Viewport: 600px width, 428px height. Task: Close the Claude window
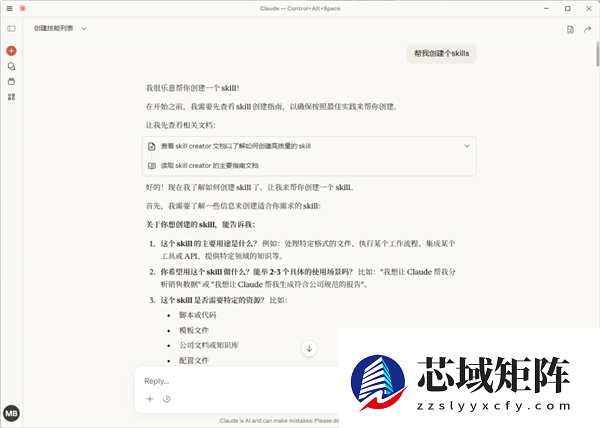tap(589, 8)
